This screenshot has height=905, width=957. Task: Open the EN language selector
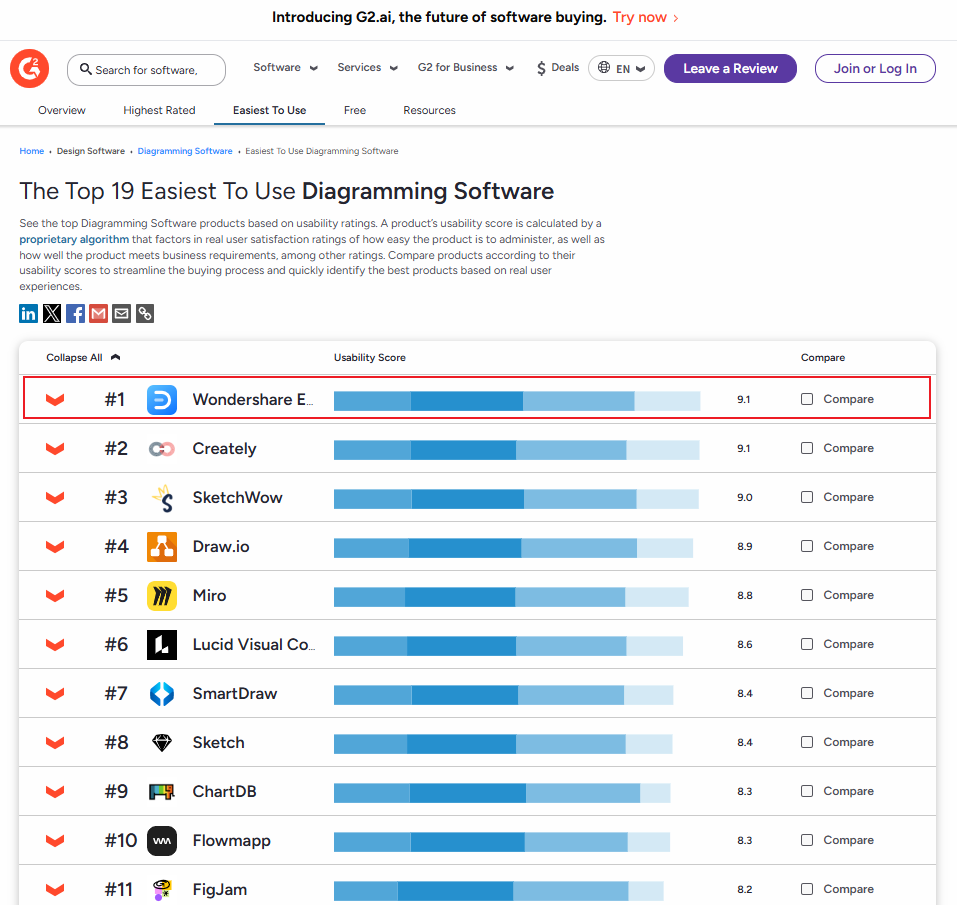(x=621, y=69)
